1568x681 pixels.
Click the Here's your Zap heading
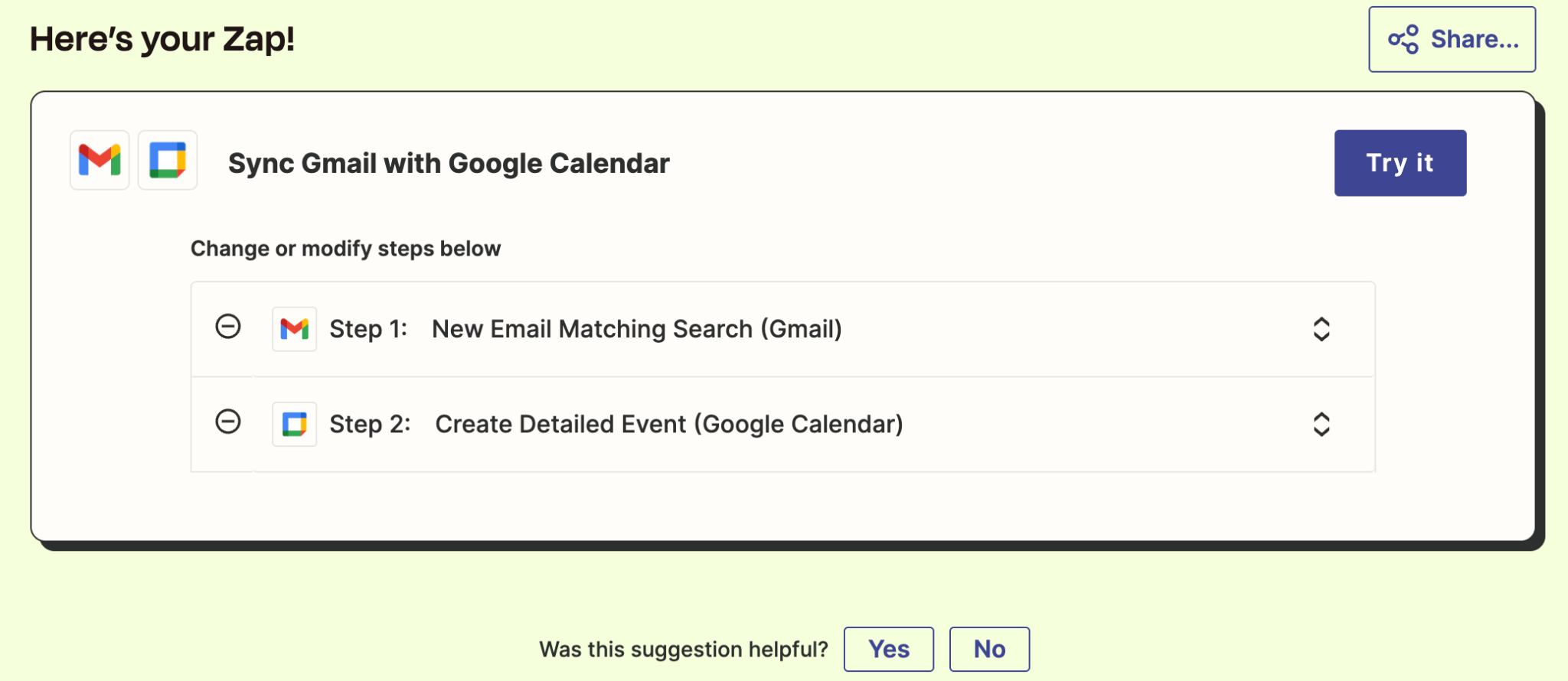click(162, 38)
